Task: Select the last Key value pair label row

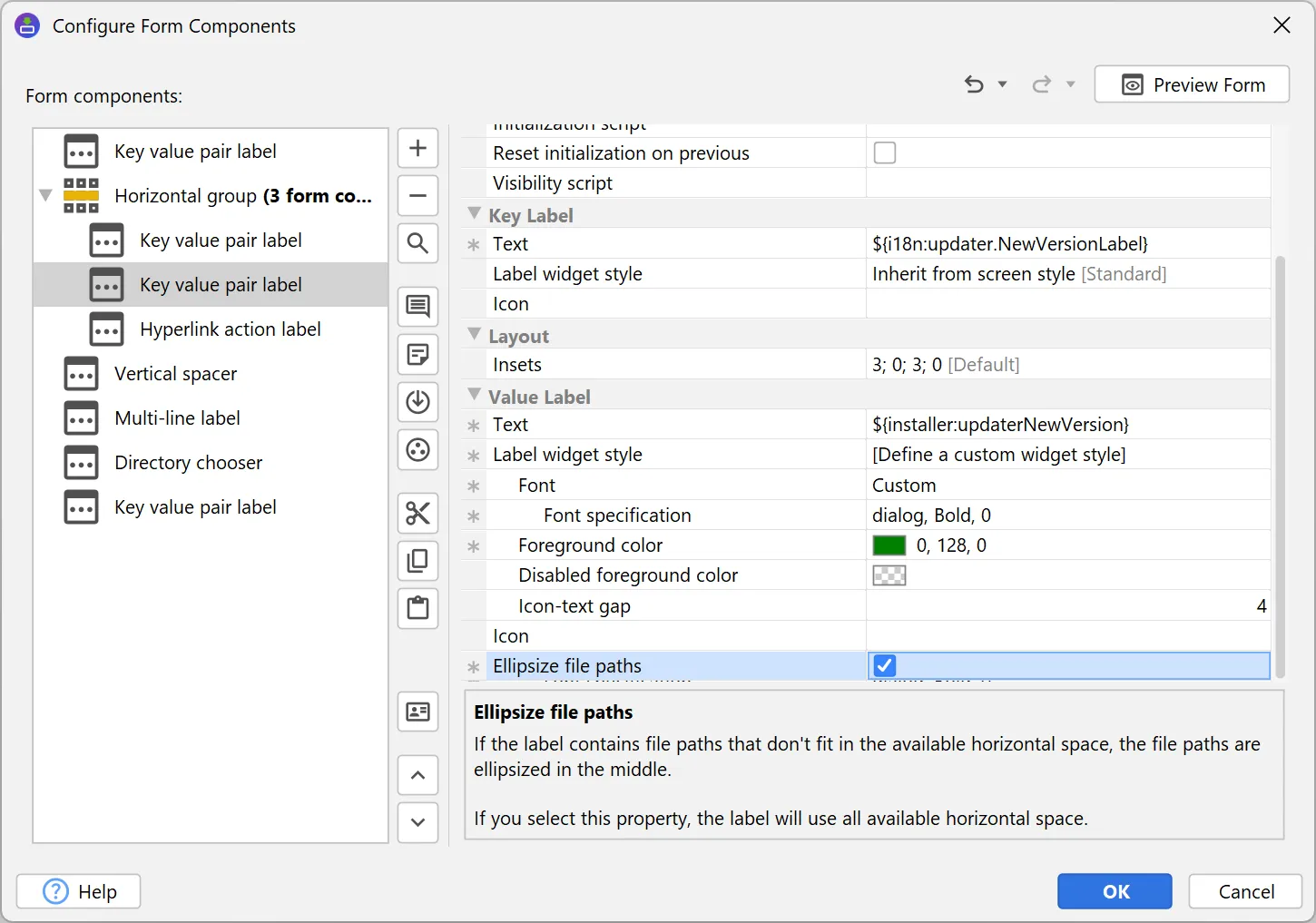Action: 211,507
